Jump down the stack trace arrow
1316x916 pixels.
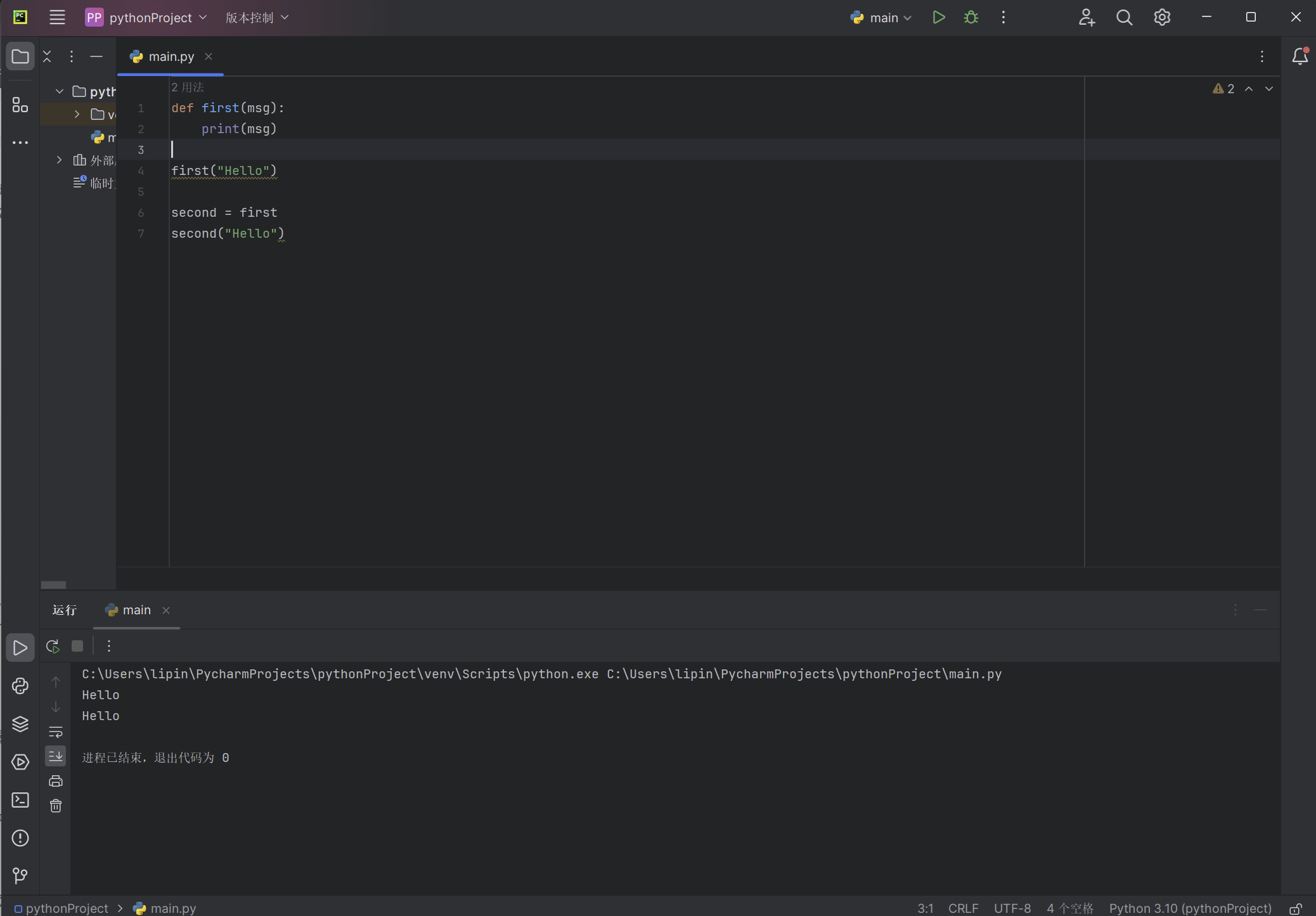tap(56, 707)
